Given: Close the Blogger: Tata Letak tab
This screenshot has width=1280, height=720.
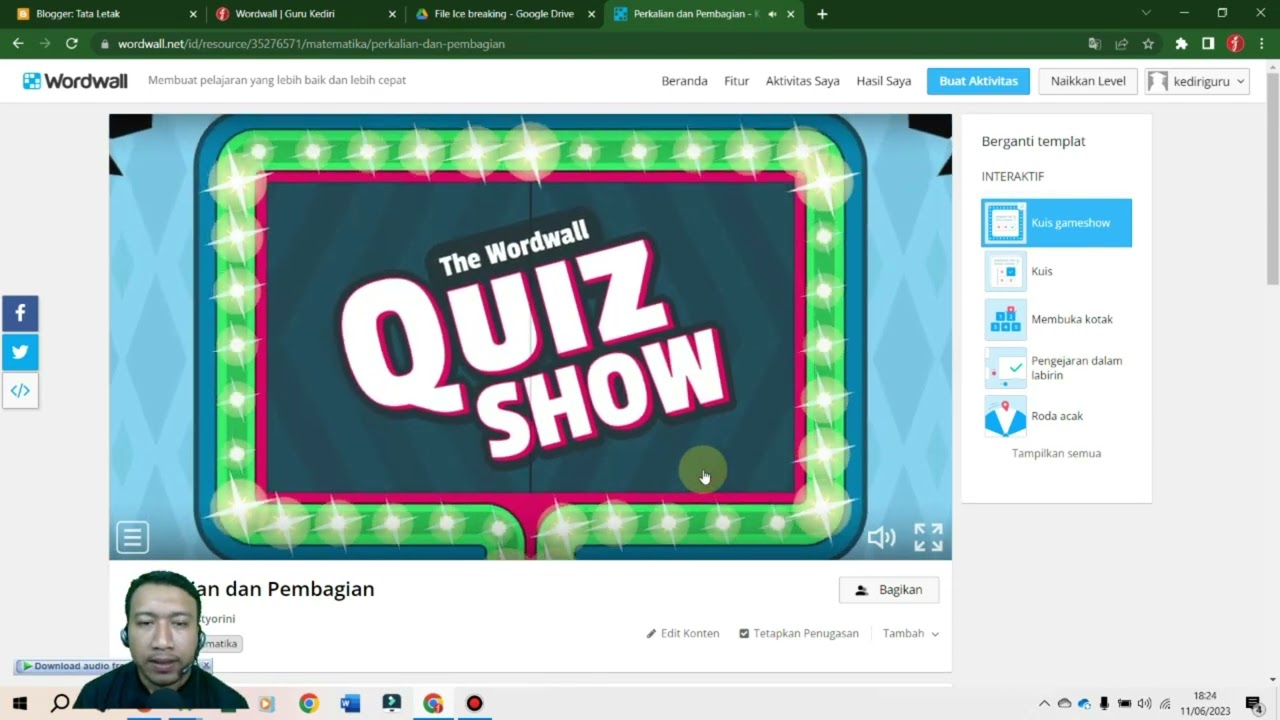Looking at the screenshot, I should [193, 14].
